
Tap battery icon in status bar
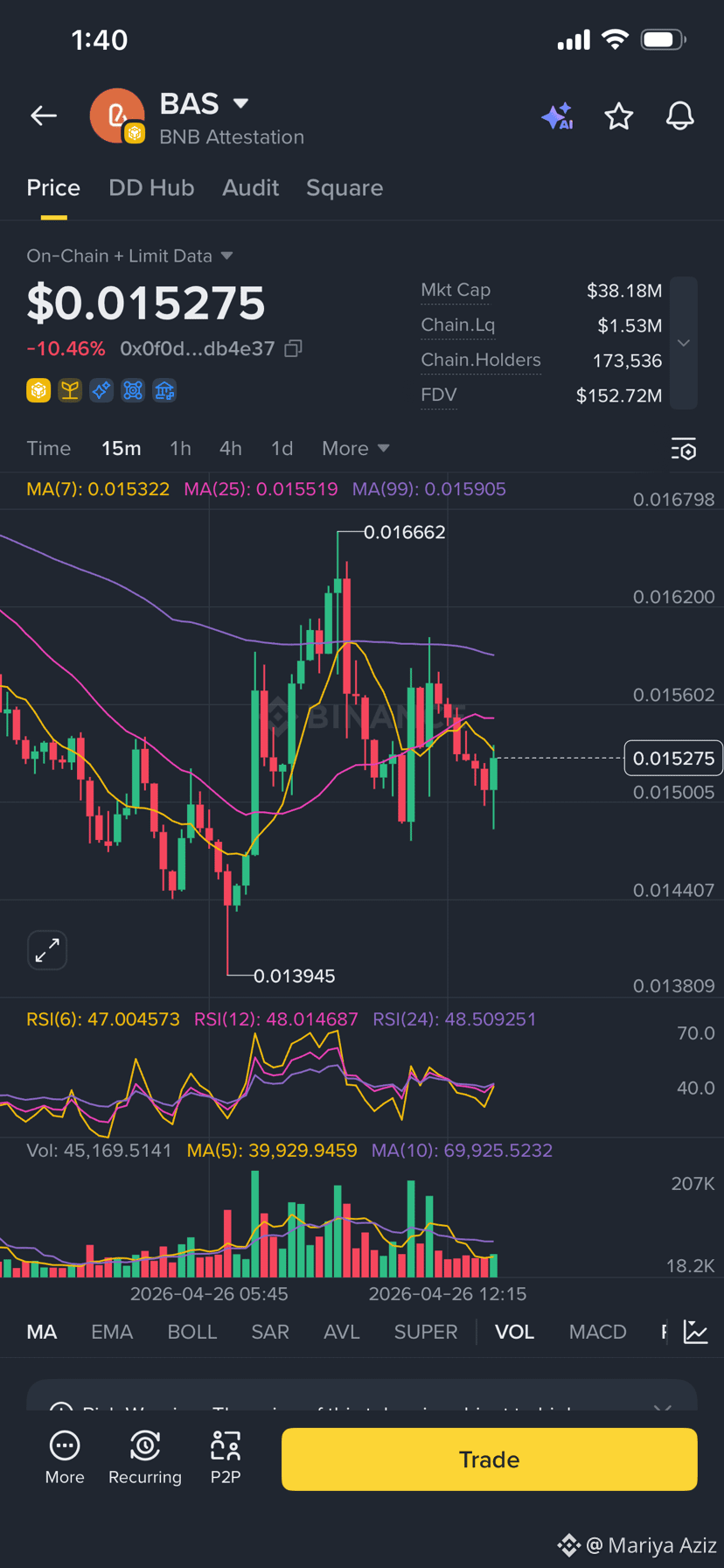tap(664, 39)
